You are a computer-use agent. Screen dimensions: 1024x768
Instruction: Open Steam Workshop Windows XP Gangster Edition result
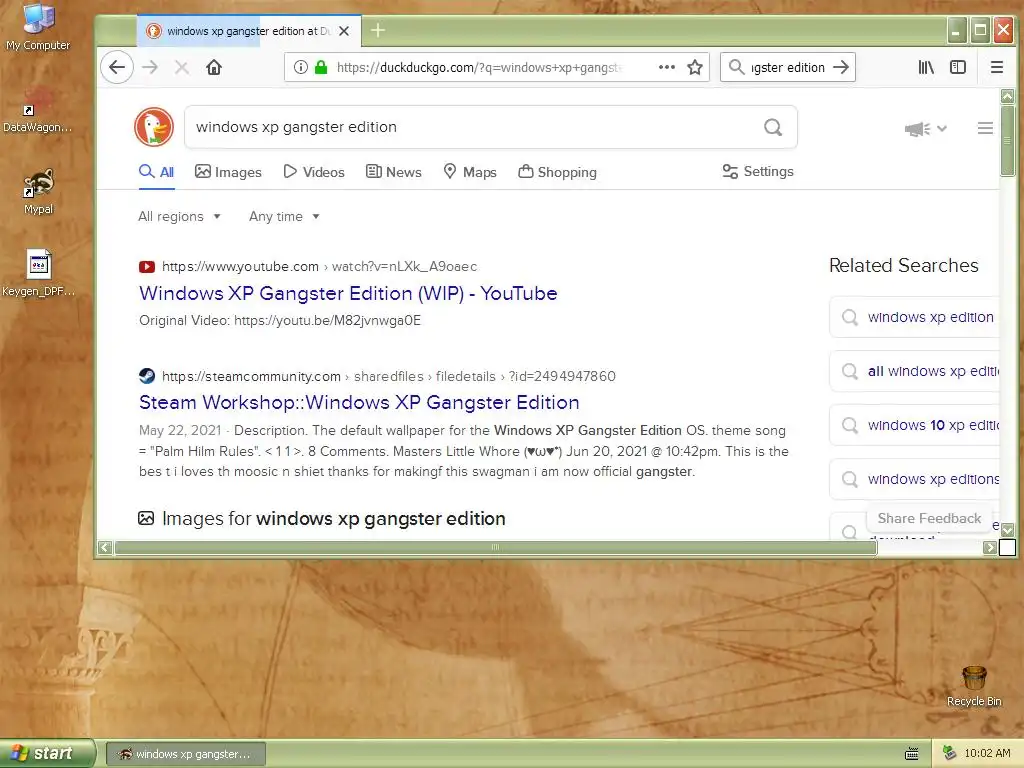[359, 402]
